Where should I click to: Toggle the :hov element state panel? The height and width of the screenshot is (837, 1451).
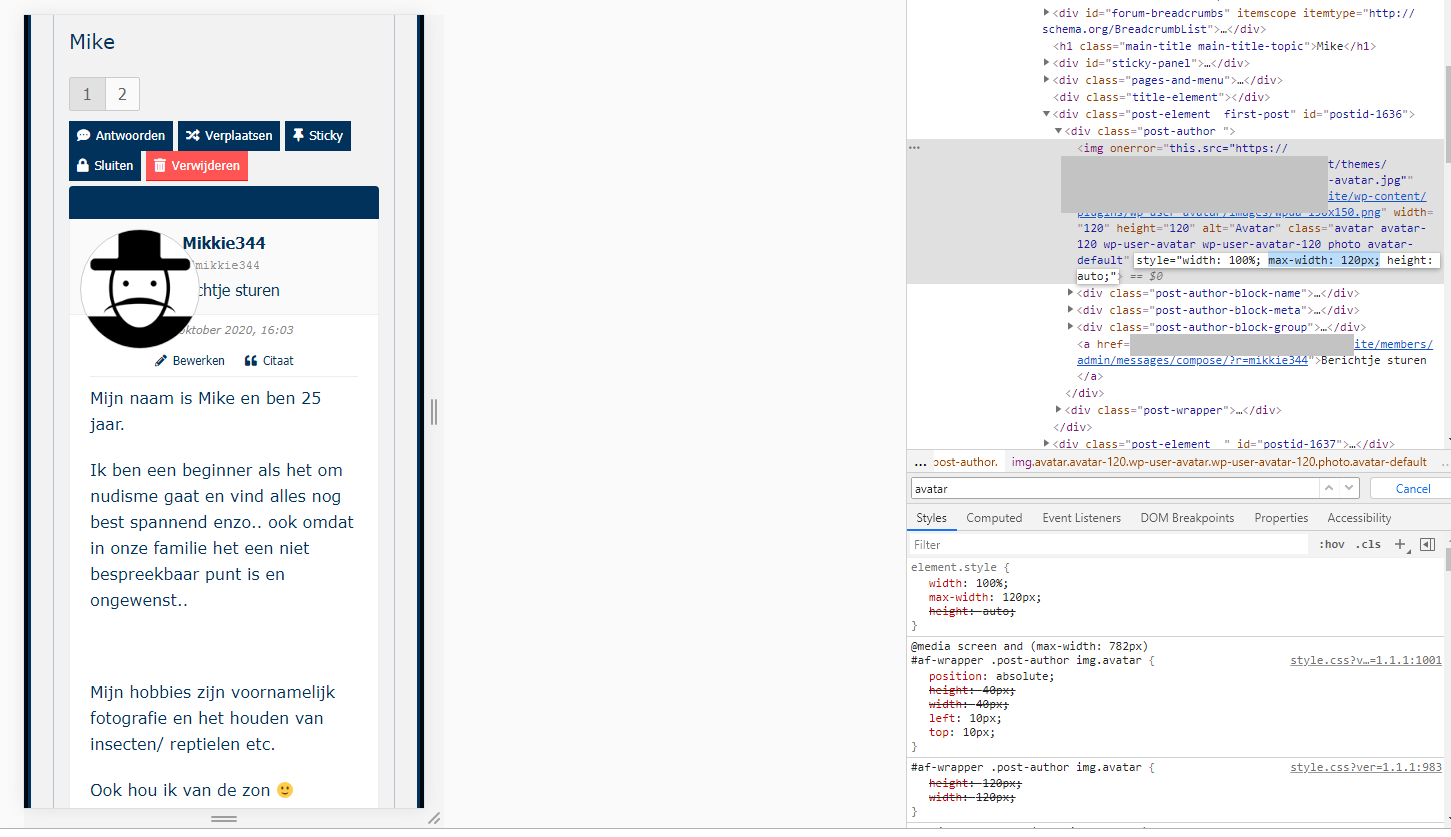[1331, 545]
